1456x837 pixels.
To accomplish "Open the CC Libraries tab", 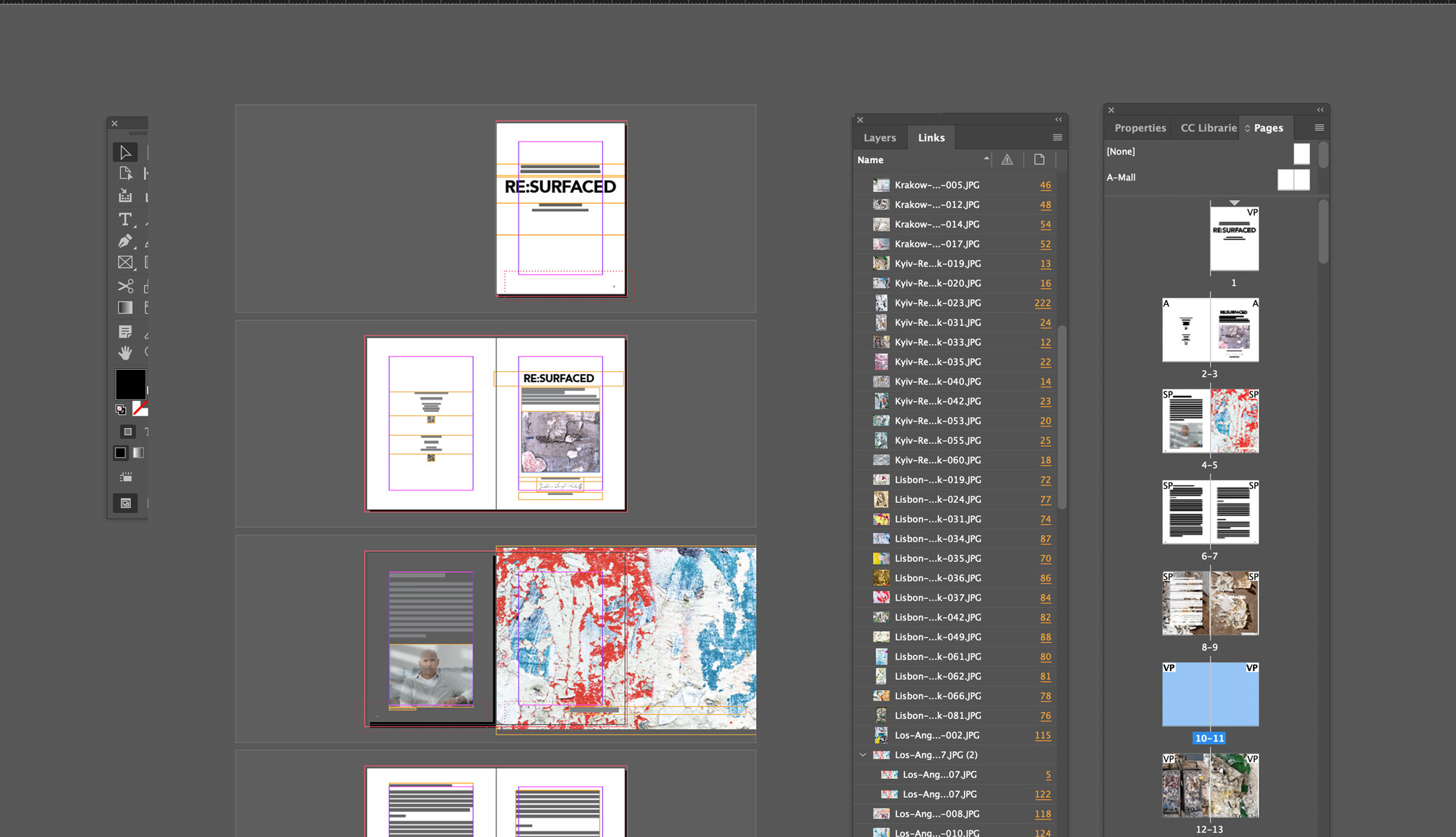I will pos(1208,128).
